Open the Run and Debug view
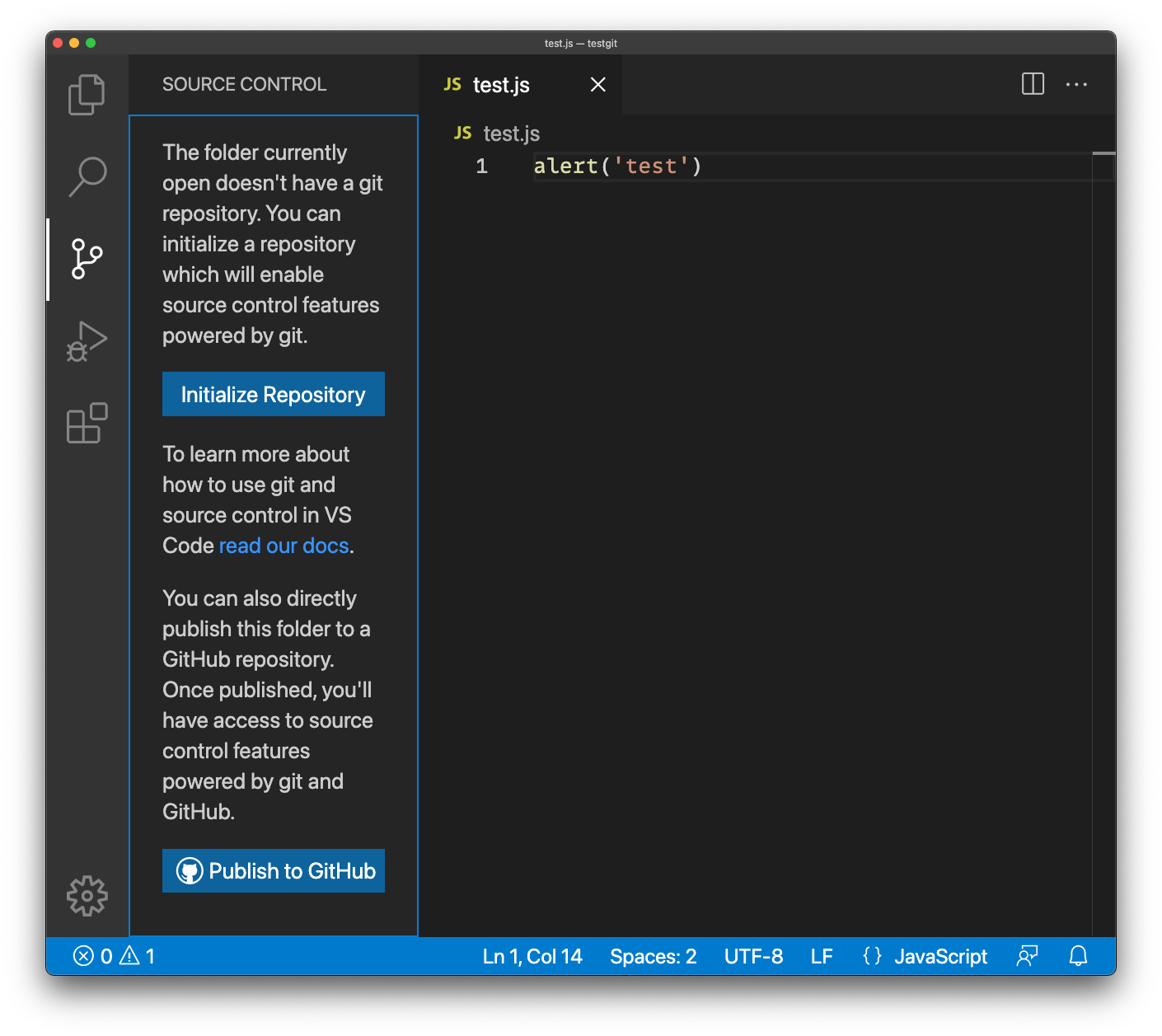The image size is (1162, 1036). pos(86,340)
